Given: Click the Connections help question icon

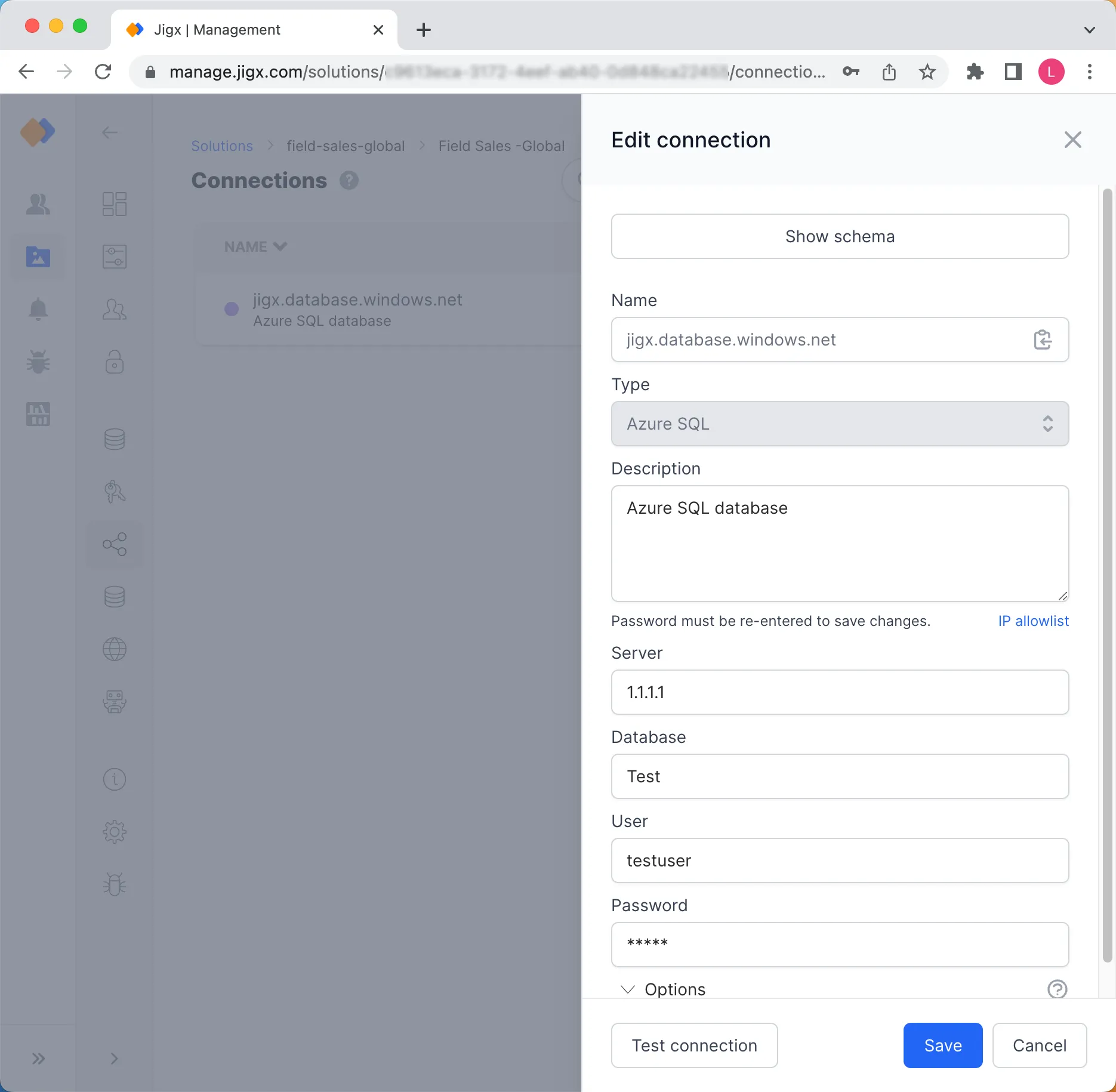Looking at the screenshot, I should tap(349, 181).
